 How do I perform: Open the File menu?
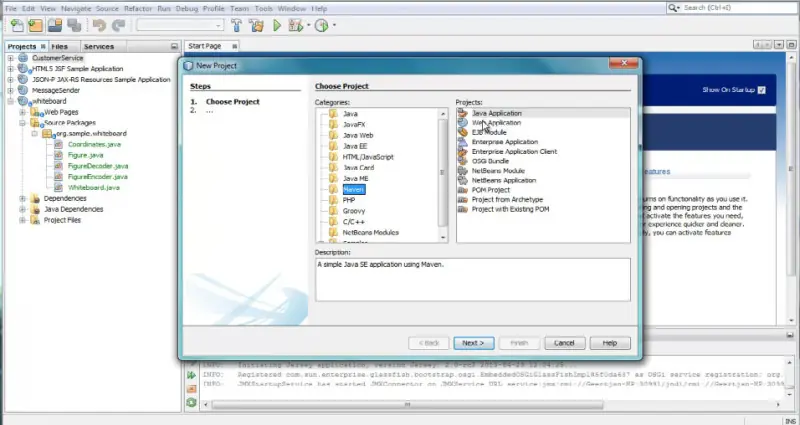(x=11, y=9)
